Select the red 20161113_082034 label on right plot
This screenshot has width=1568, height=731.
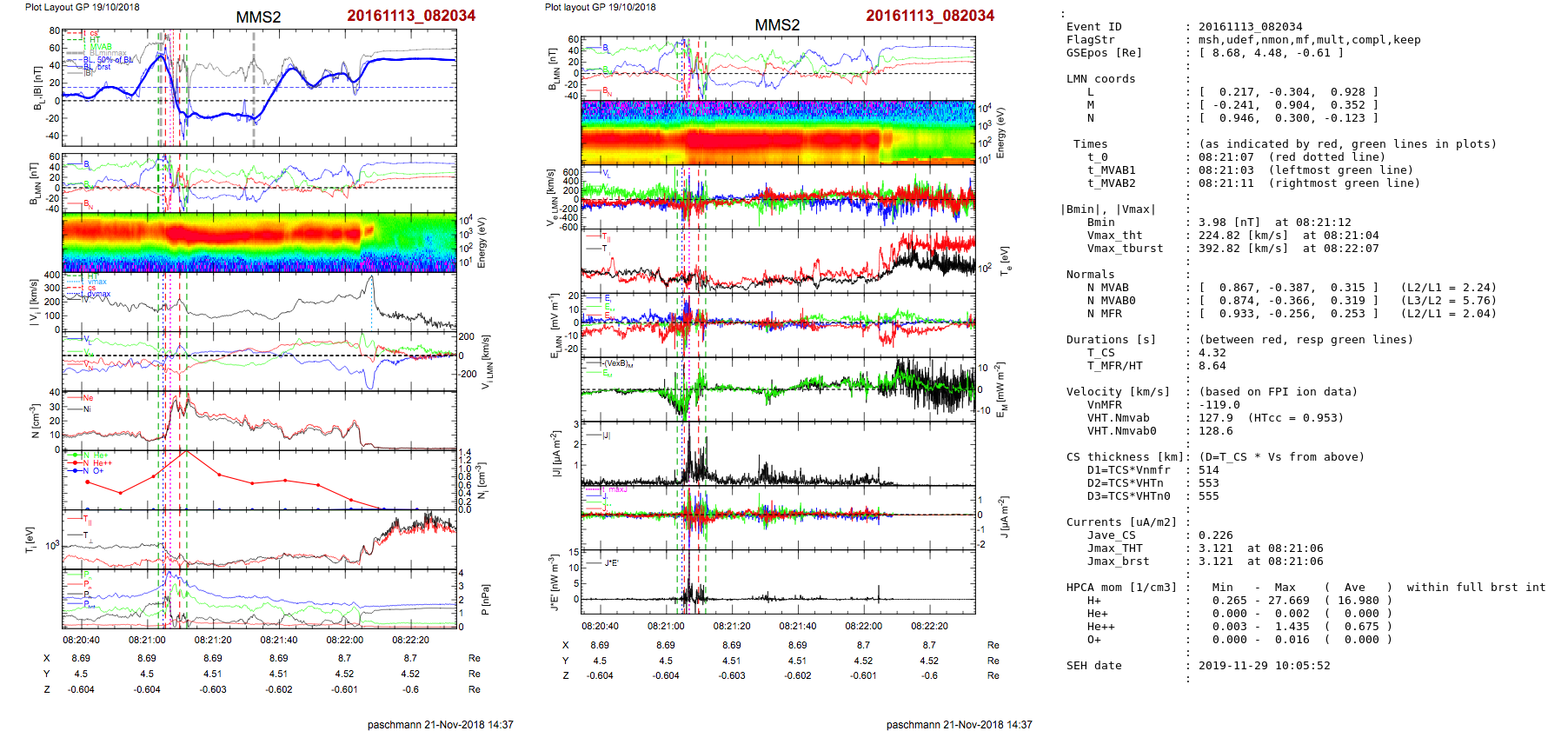click(930, 16)
